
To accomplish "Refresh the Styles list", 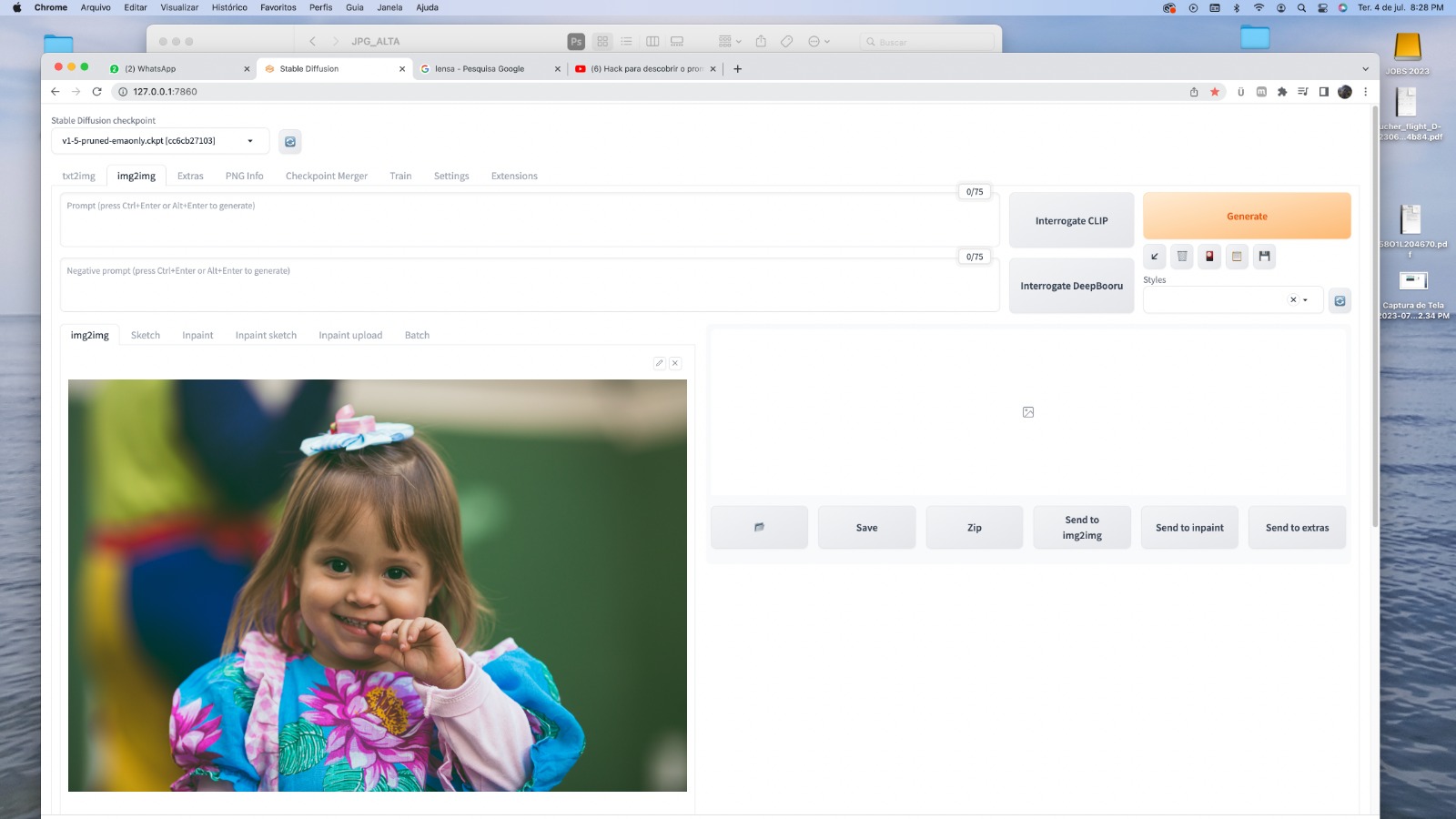I will coord(1340,301).
